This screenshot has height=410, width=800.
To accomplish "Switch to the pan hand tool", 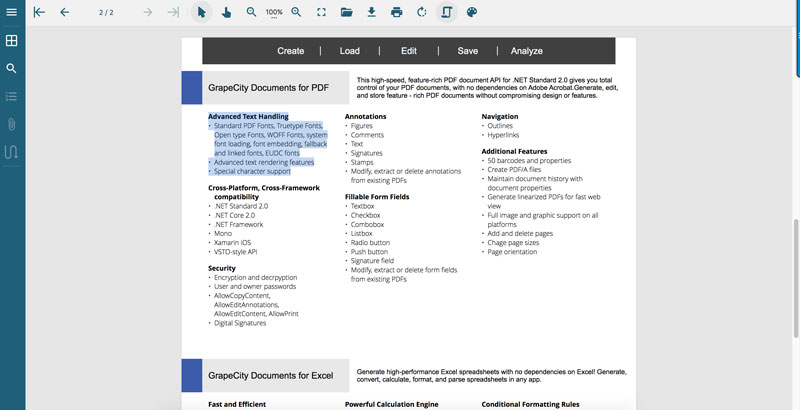I will click(227, 12).
